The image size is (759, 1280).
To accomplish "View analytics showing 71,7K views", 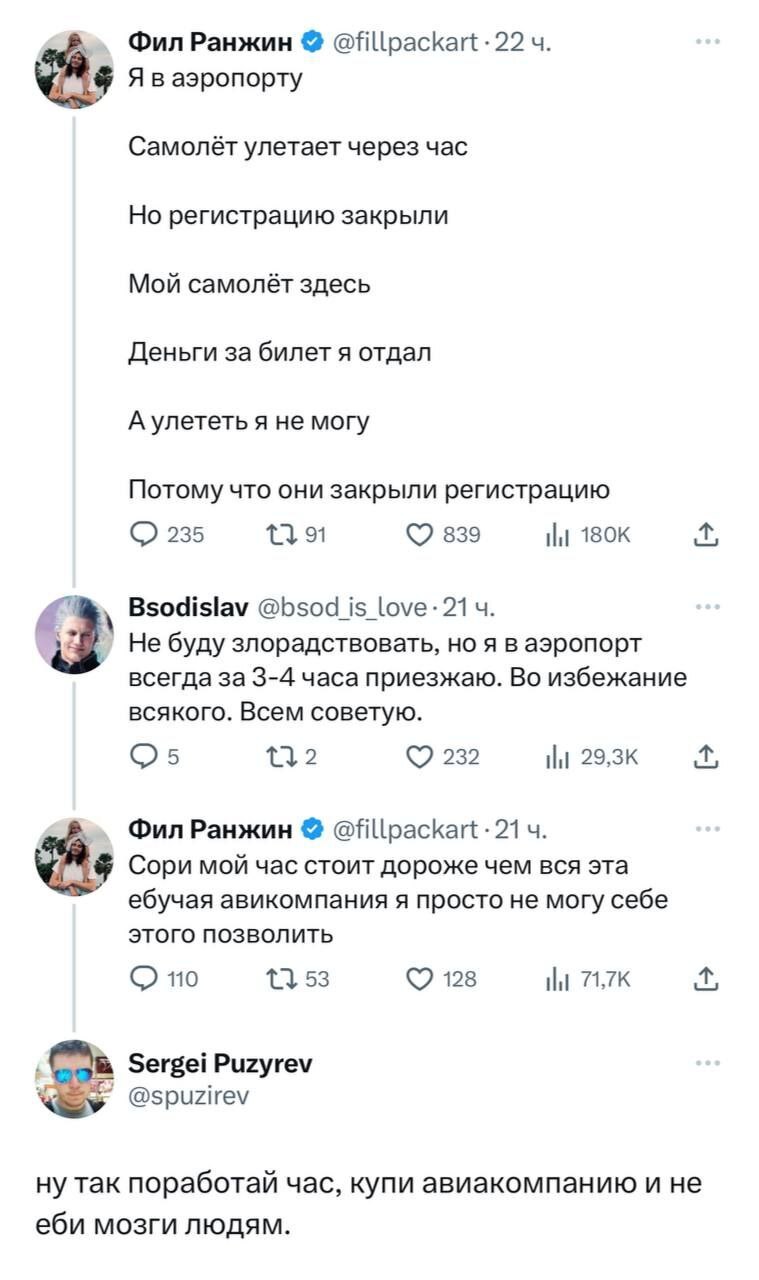I will (x=556, y=979).
